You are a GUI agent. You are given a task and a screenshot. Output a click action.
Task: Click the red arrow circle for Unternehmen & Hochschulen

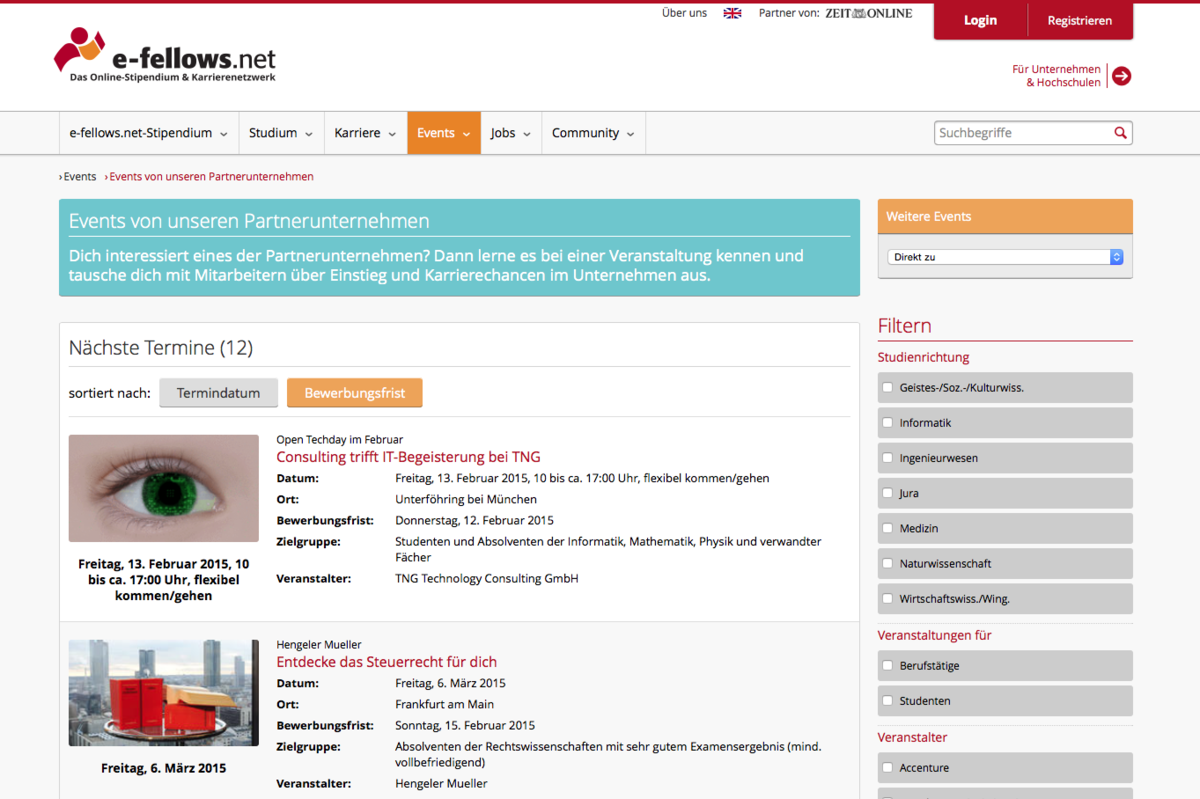pos(1122,76)
